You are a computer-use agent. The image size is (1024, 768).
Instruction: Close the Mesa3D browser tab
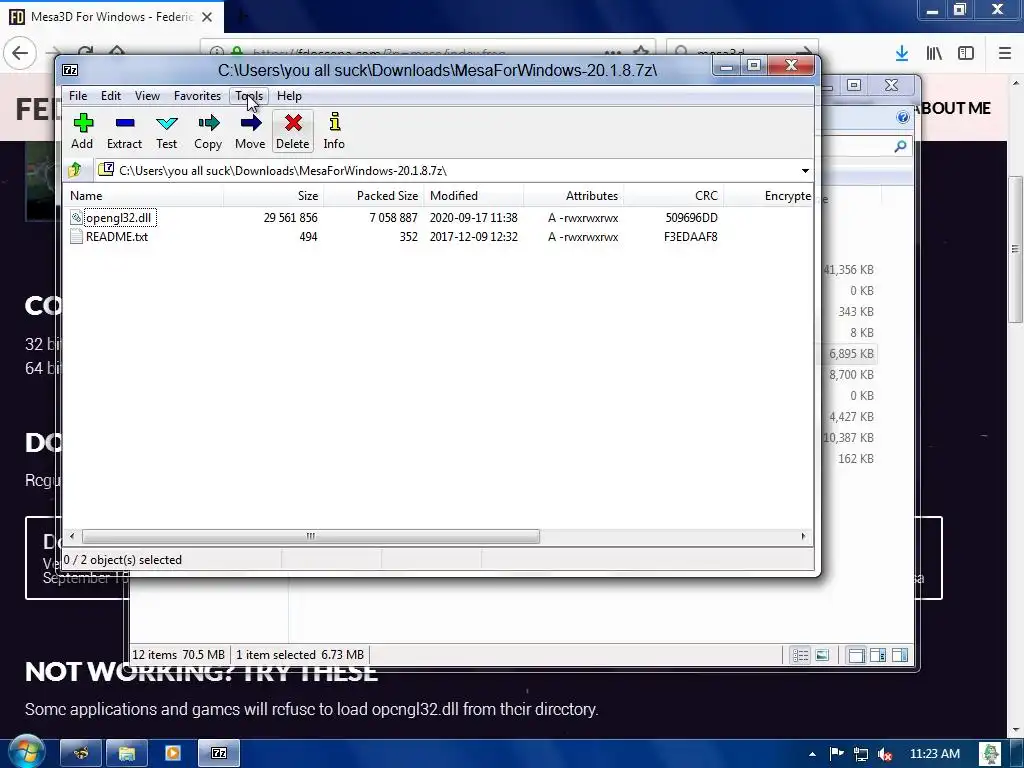click(x=207, y=17)
